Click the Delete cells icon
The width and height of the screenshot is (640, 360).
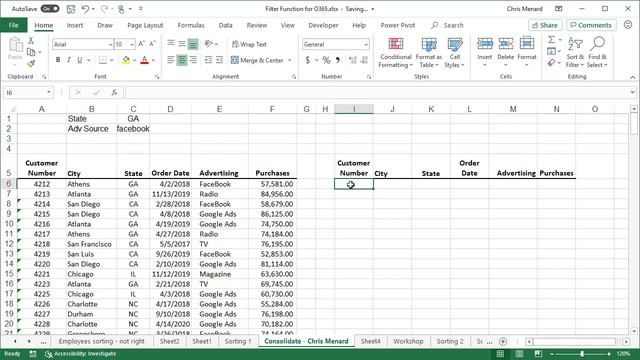(x=505, y=44)
